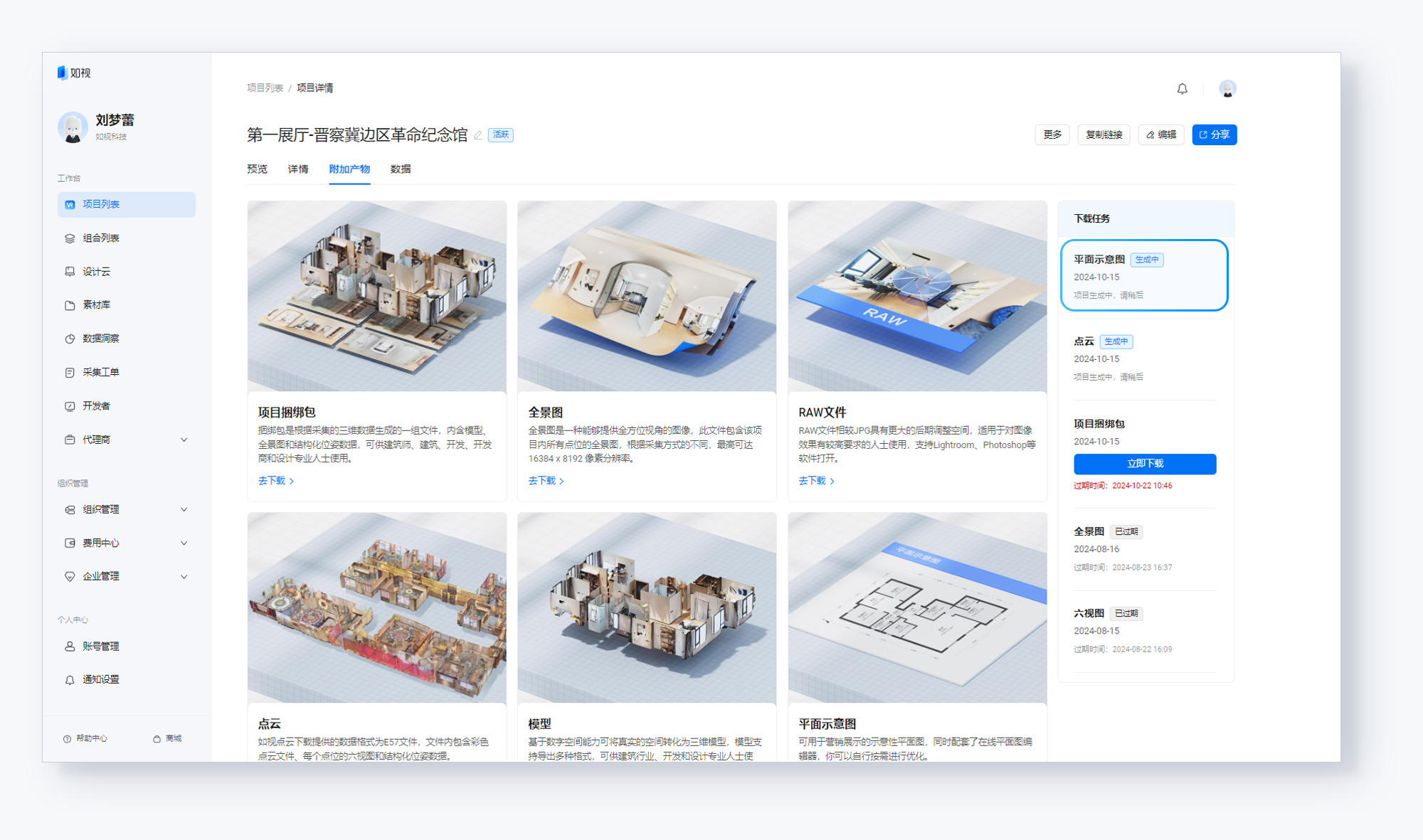The height and width of the screenshot is (840, 1423).
Task: Open 采集工单 icon
Action: coord(70,373)
